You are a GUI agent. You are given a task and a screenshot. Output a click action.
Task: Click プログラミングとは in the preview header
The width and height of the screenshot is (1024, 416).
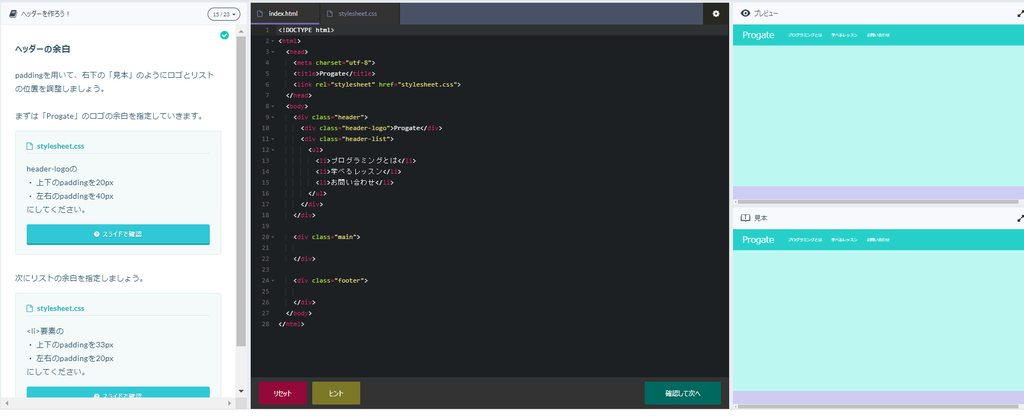[x=805, y=35]
